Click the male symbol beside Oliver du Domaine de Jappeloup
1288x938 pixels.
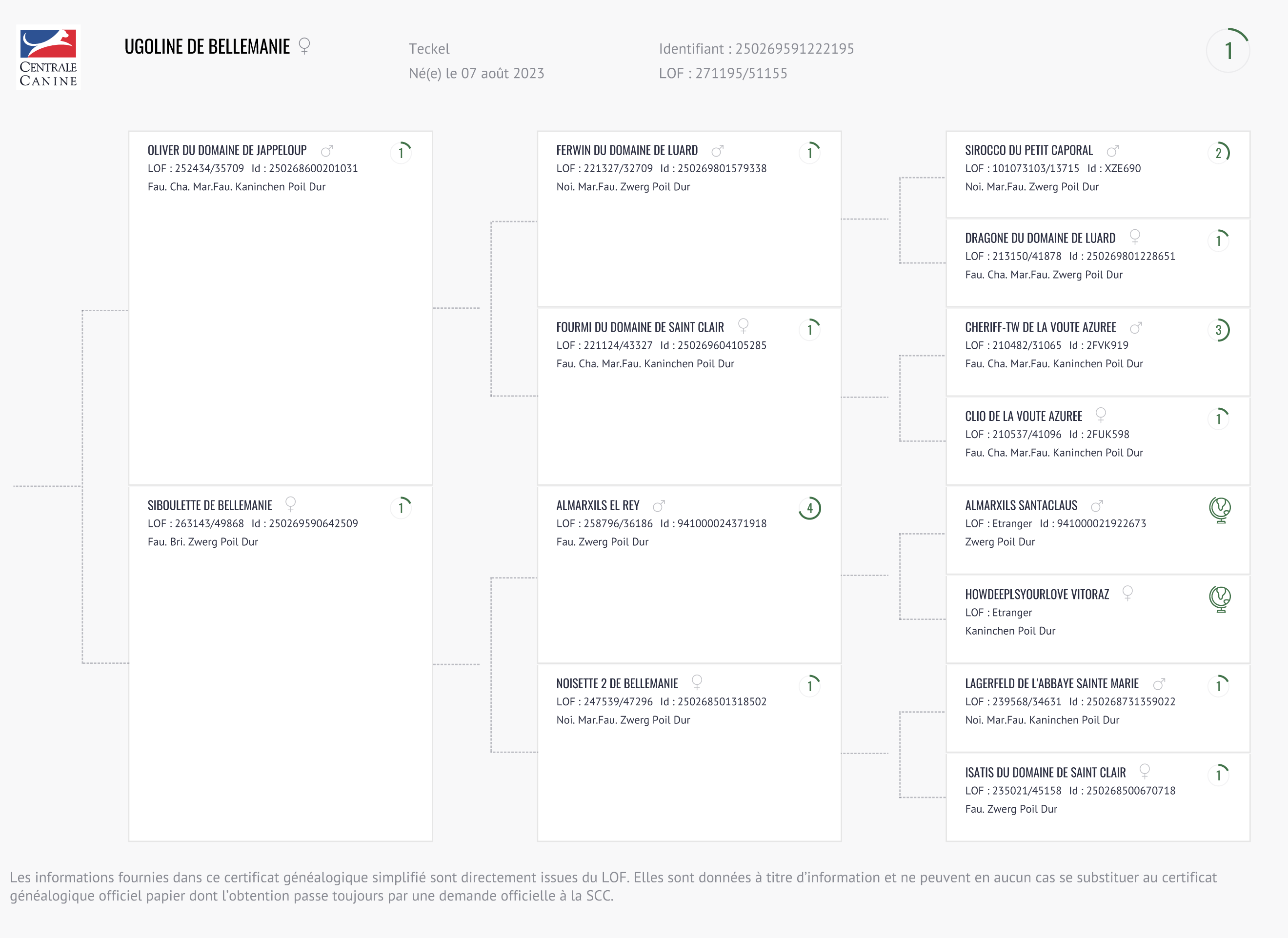[x=326, y=151]
